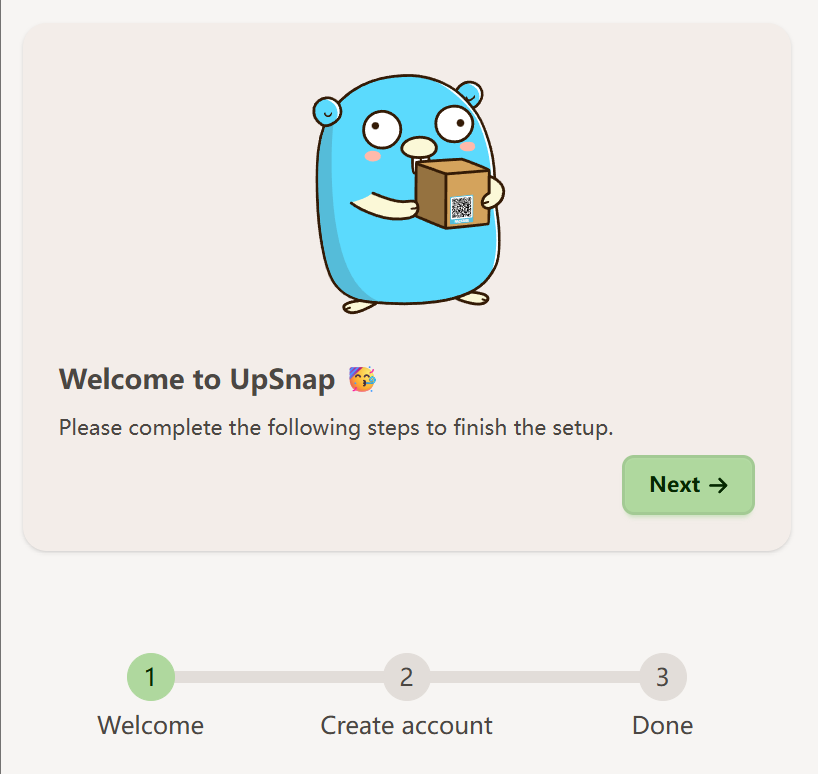Click the gopher's left eye
The width and height of the screenshot is (818, 774).
[381, 129]
